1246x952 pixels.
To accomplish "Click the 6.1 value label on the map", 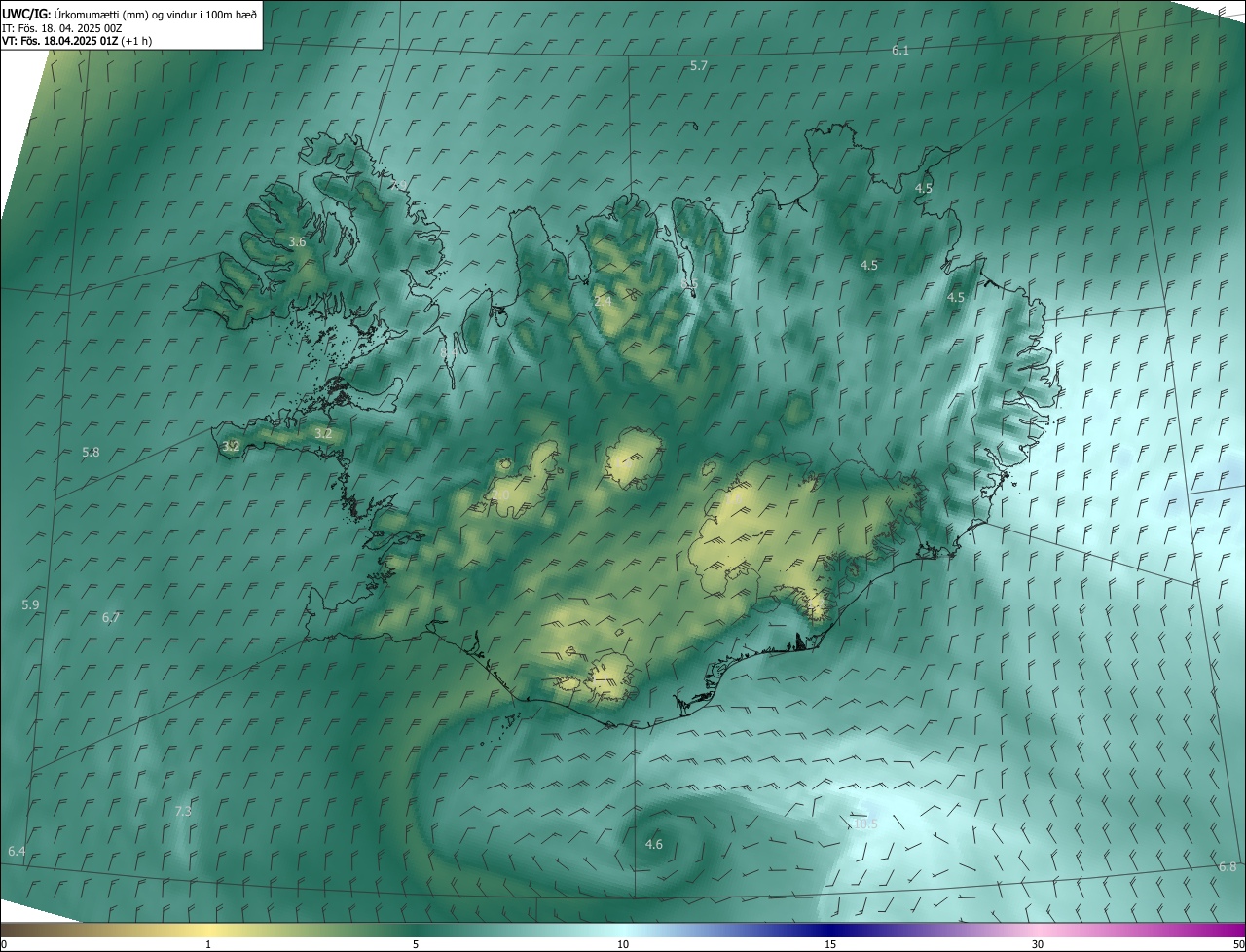I will 900,50.
